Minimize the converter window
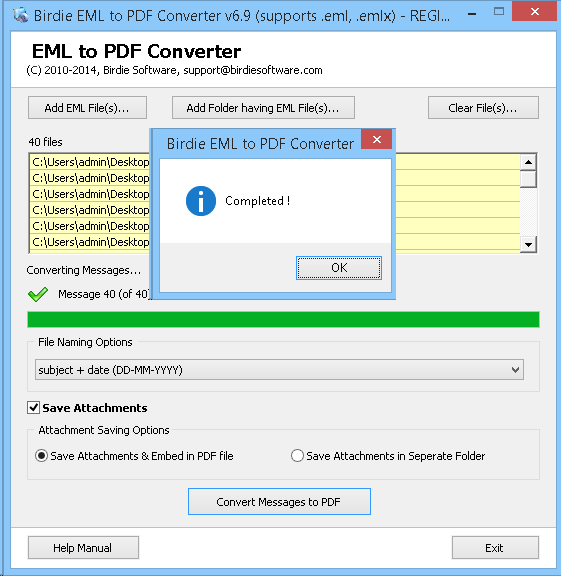This screenshot has height=576, width=561. 472,14
